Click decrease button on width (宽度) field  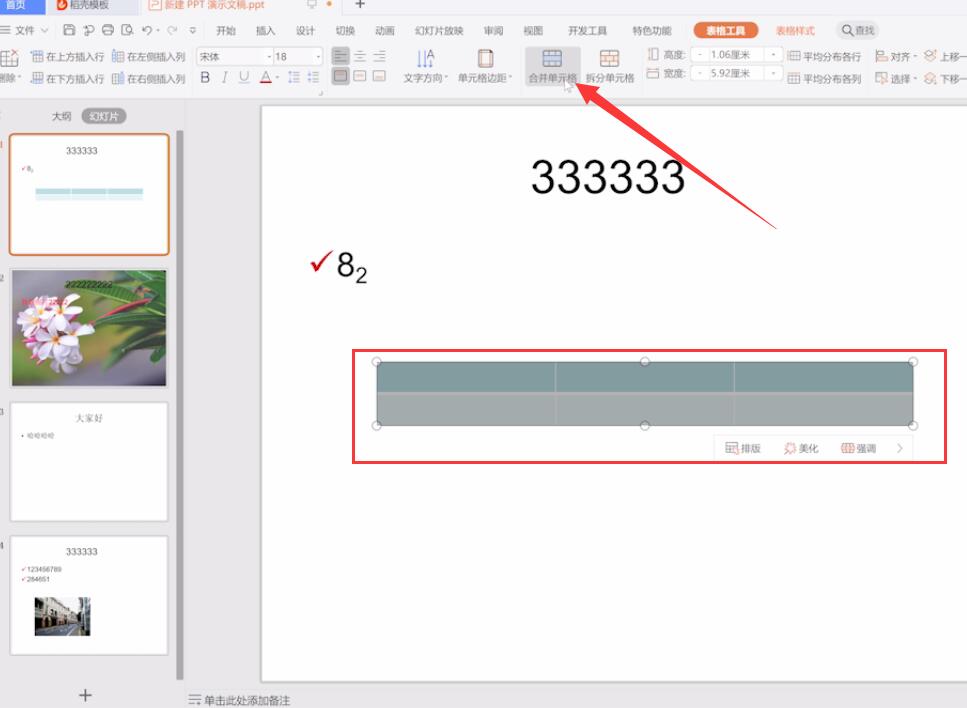coord(699,73)
